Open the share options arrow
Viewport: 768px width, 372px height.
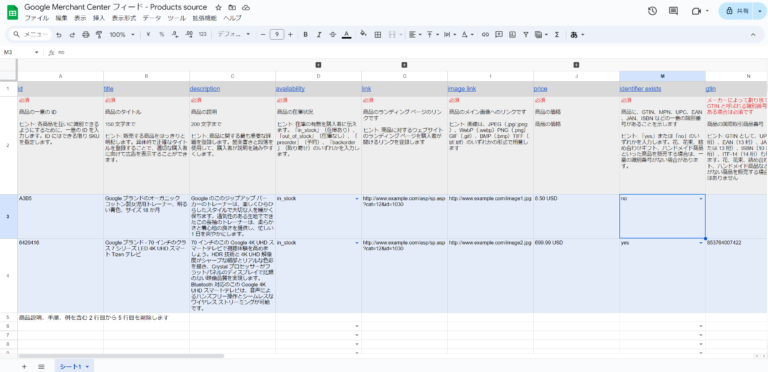[760, 11]
